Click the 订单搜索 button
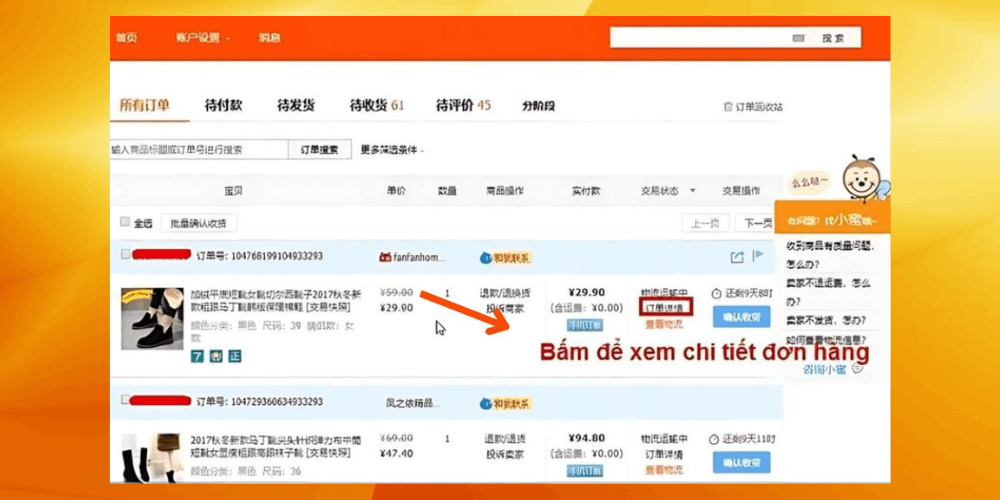Viewport: 1000px width, 500px height. 319,150
